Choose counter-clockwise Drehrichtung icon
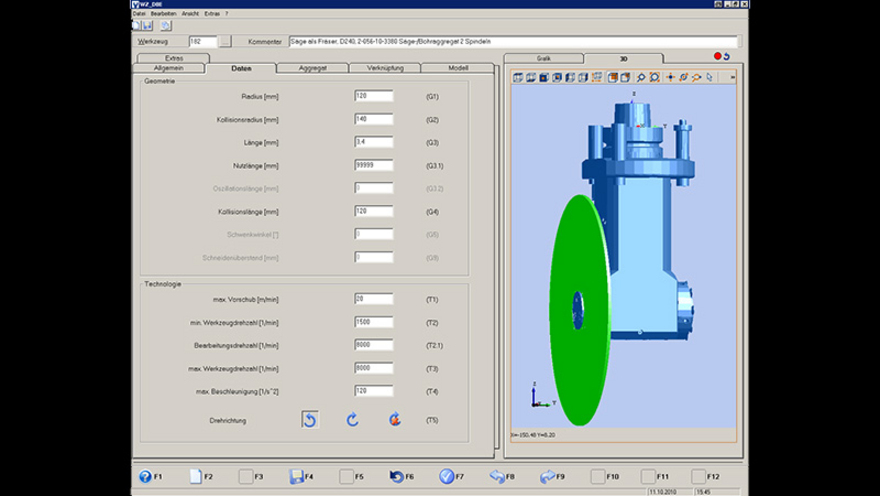Image resolution: width=880 pixels, height=496 pixels. tap(310, 420)
